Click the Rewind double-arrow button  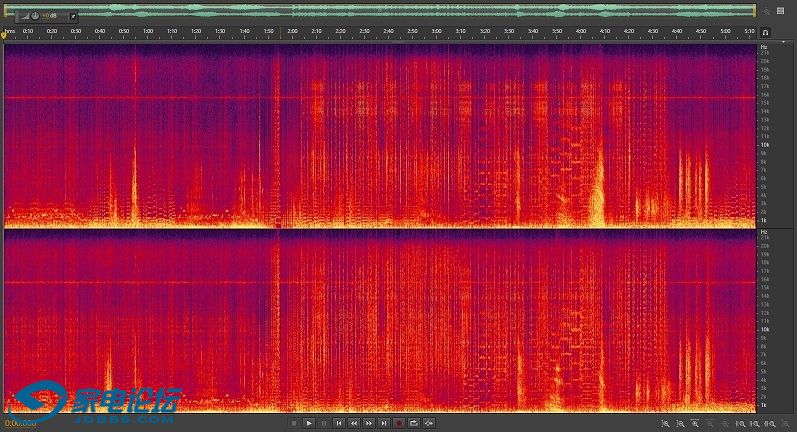pyautogui.click(x=354, y=423)
